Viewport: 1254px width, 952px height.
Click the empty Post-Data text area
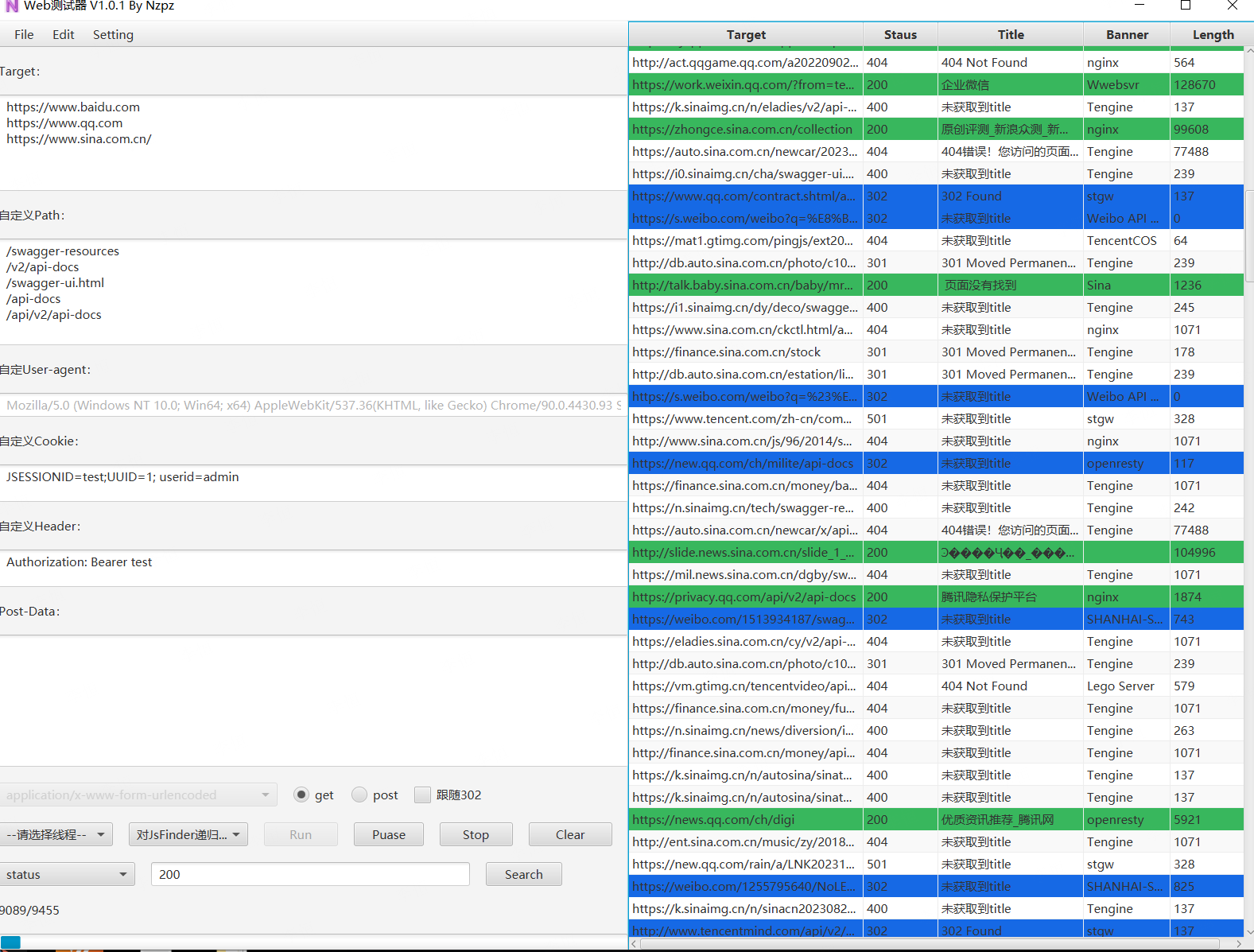coord(313,700)
